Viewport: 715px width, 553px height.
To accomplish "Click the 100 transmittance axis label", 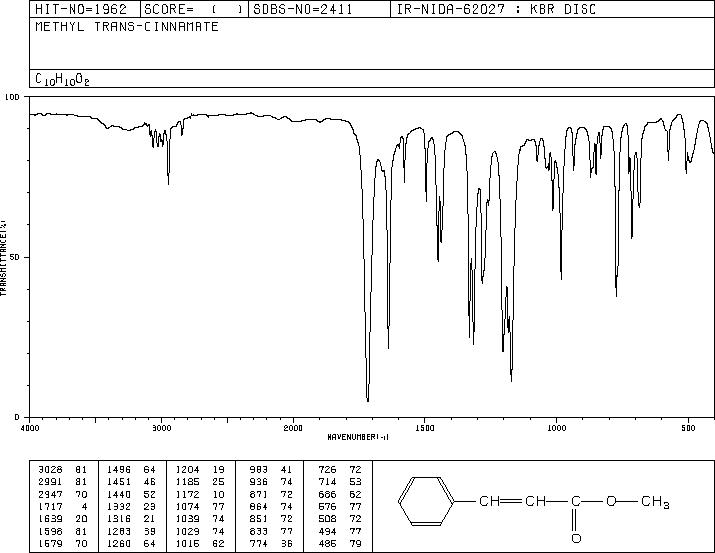I will click(12, 97).
